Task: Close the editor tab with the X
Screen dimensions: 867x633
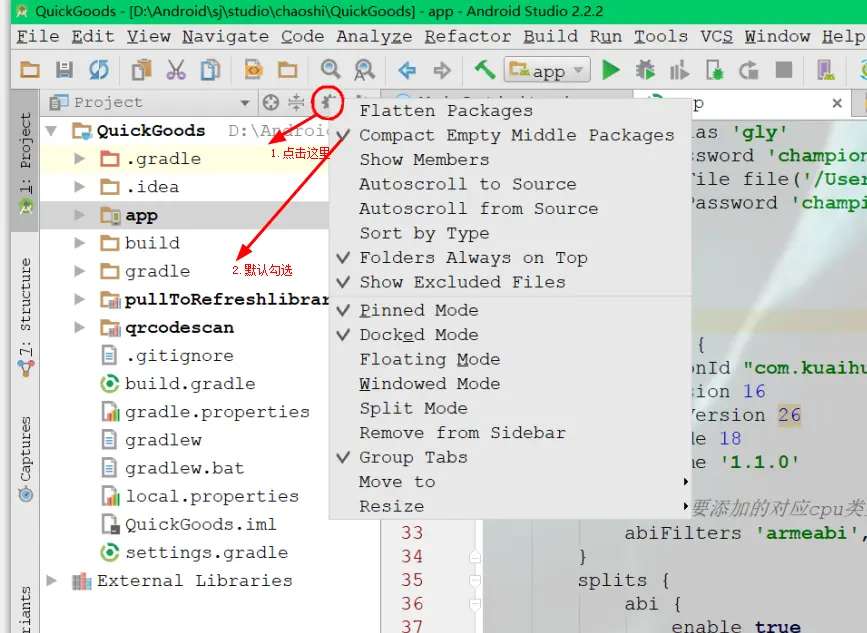Action: (x=837, y=103)
